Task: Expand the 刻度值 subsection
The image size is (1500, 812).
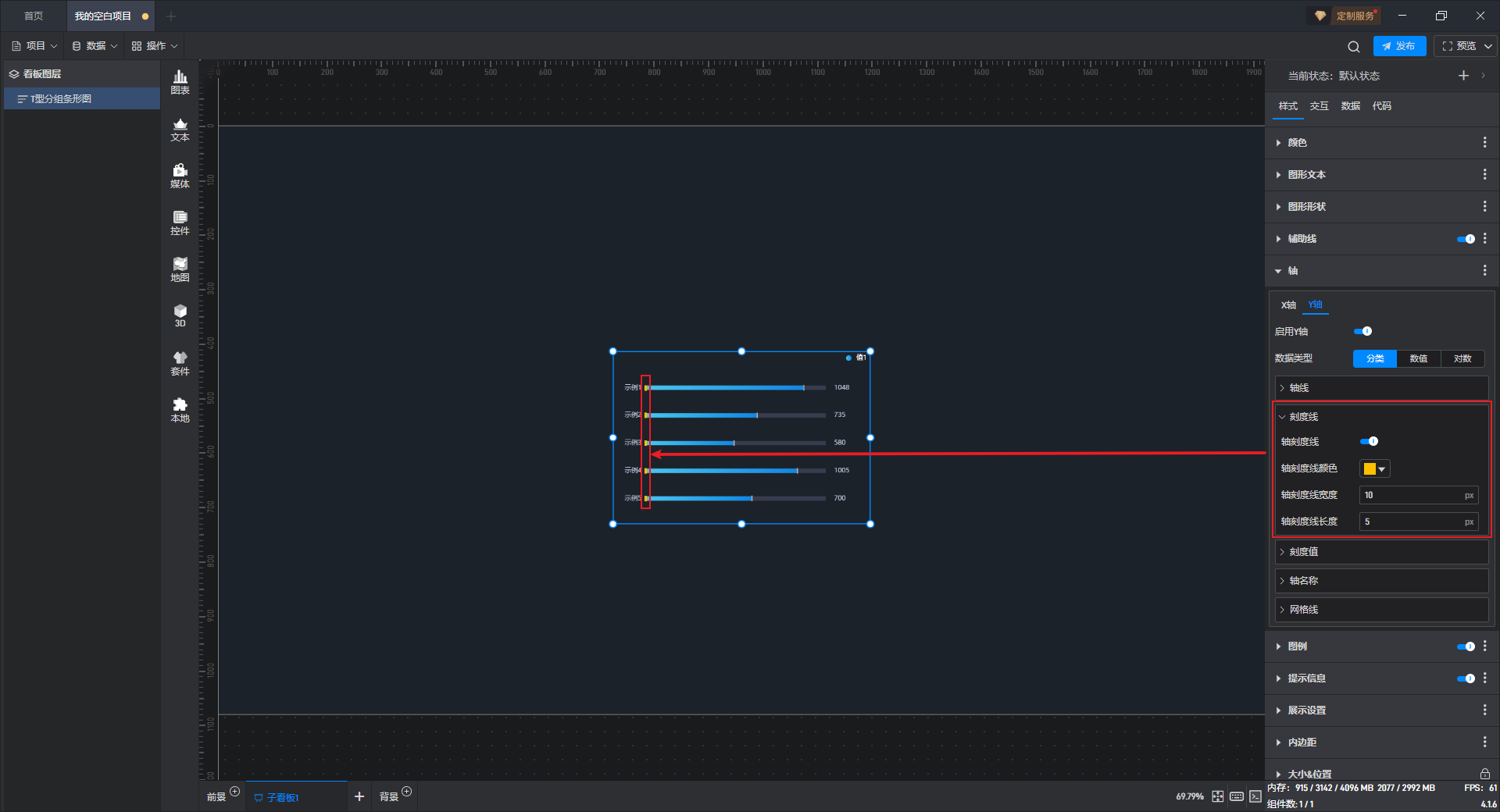Action: pyautogui.click(x=1381, y=552)
